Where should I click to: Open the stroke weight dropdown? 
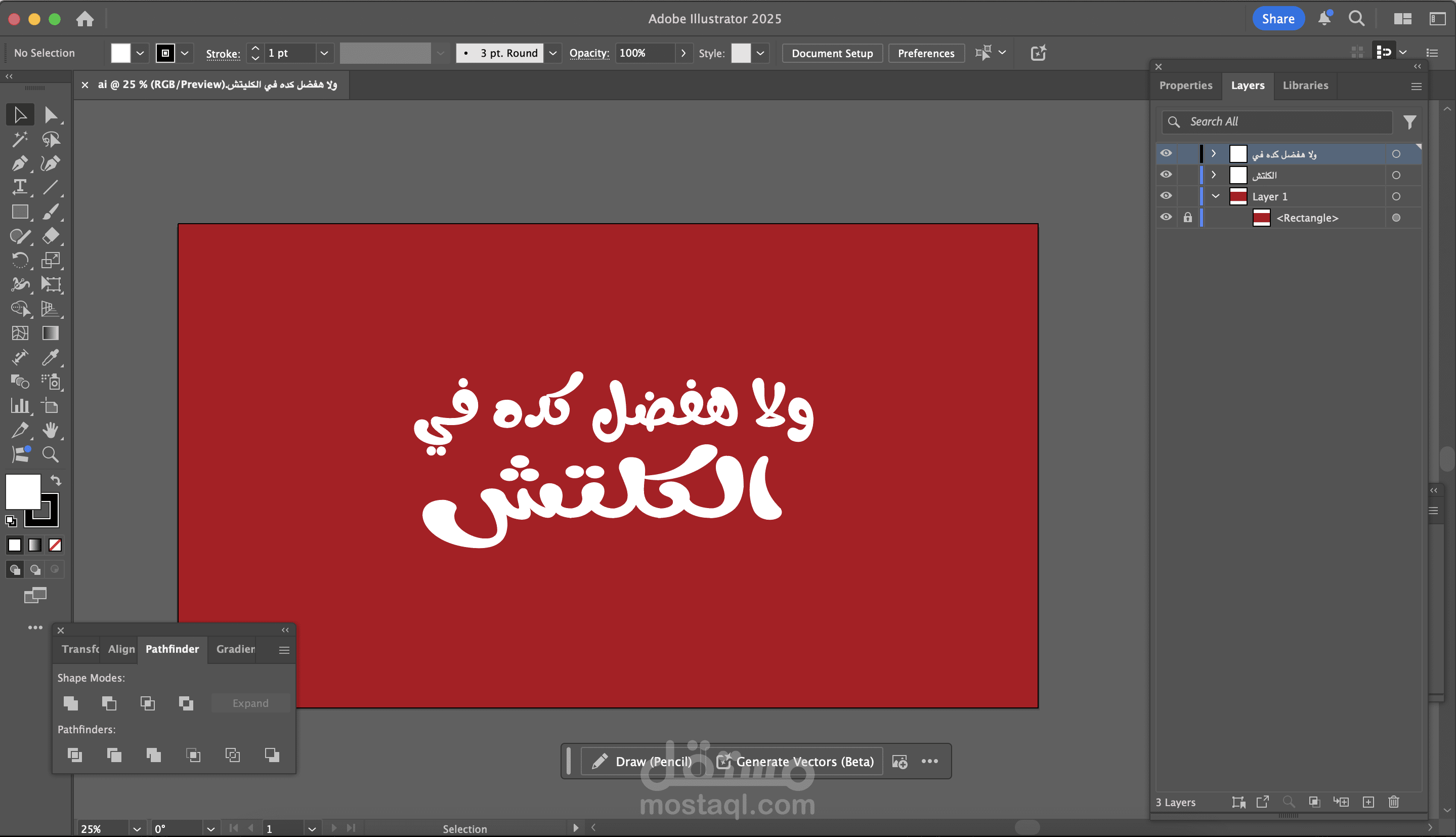point(324,53)
